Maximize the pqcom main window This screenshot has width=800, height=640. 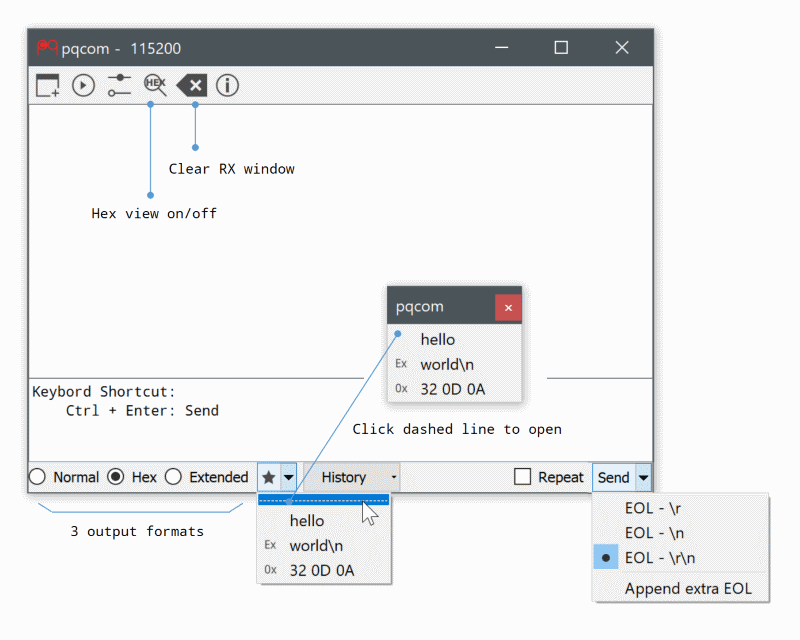pos(561,47)
